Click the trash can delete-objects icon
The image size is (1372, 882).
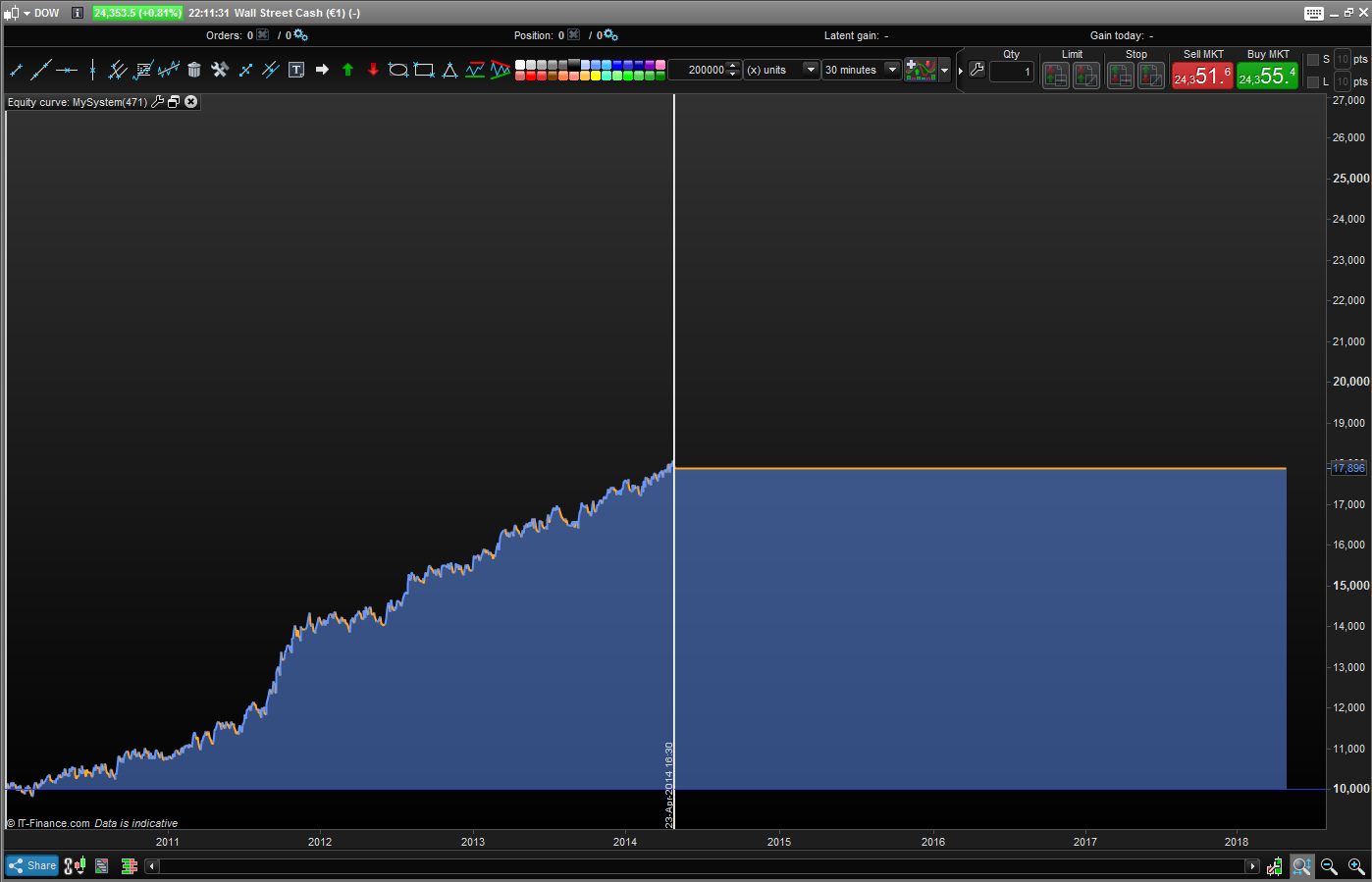[194, 70]
